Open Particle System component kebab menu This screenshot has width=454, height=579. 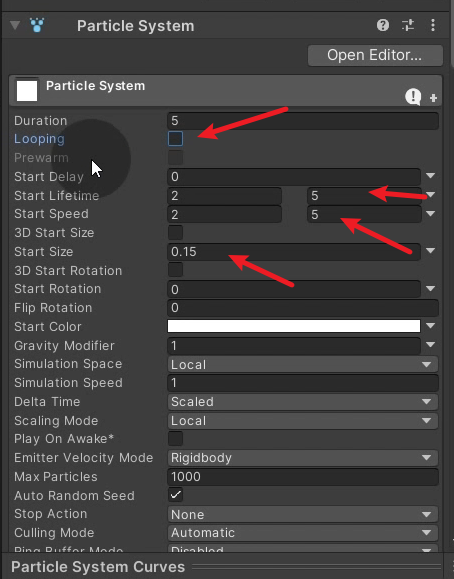point(433,25)
